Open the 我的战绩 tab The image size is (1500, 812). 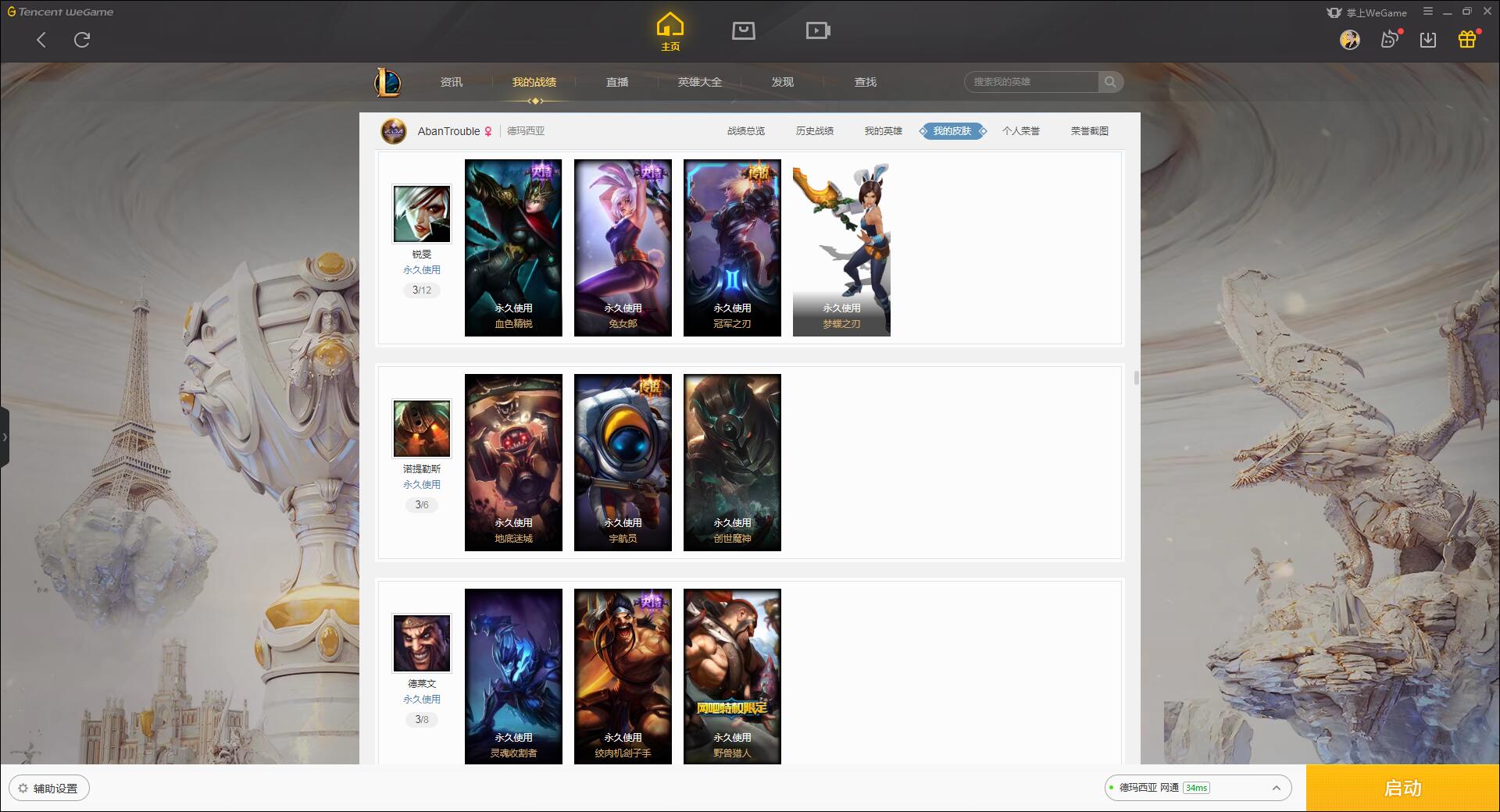tap(534, 82)
